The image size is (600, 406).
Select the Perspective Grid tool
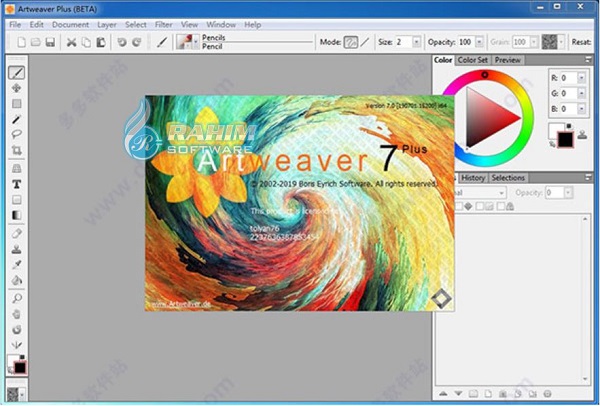pyautogui.click(x=16, y=168)
